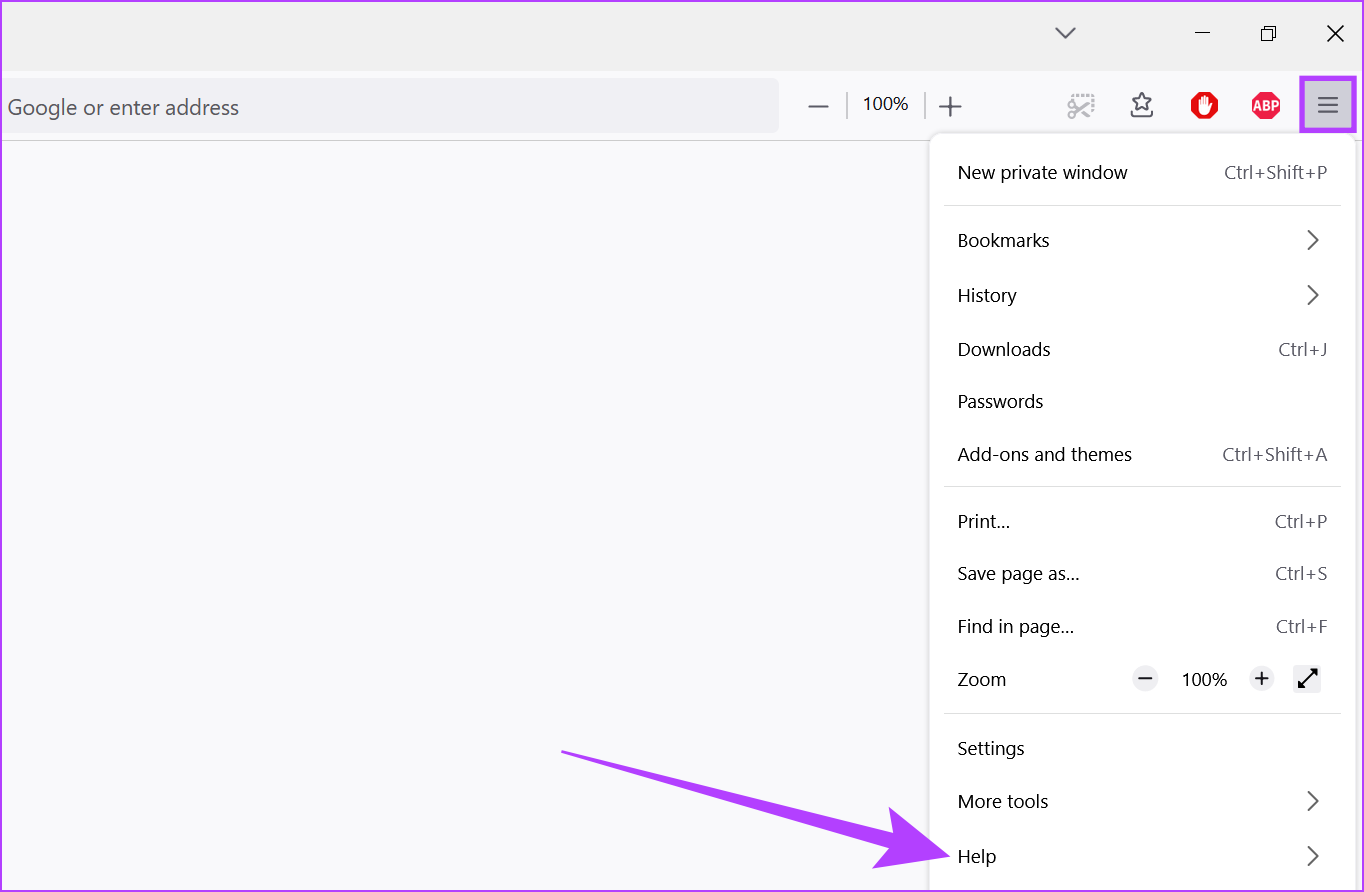Image resolution: width=1364 pixels, height=892 pixels.
Task: Open the Help submenu
Action: [1140, 856]
